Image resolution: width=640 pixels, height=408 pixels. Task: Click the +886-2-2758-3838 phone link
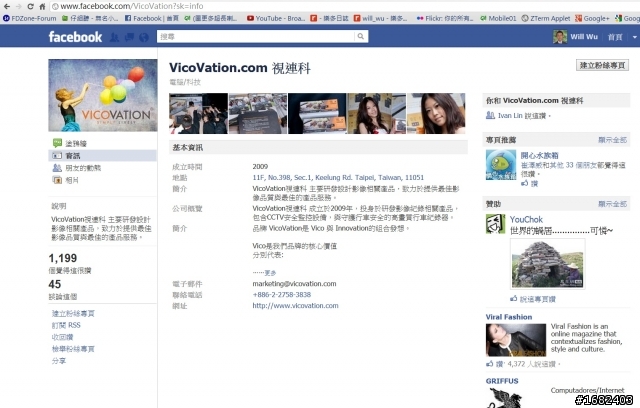(282, 295)
